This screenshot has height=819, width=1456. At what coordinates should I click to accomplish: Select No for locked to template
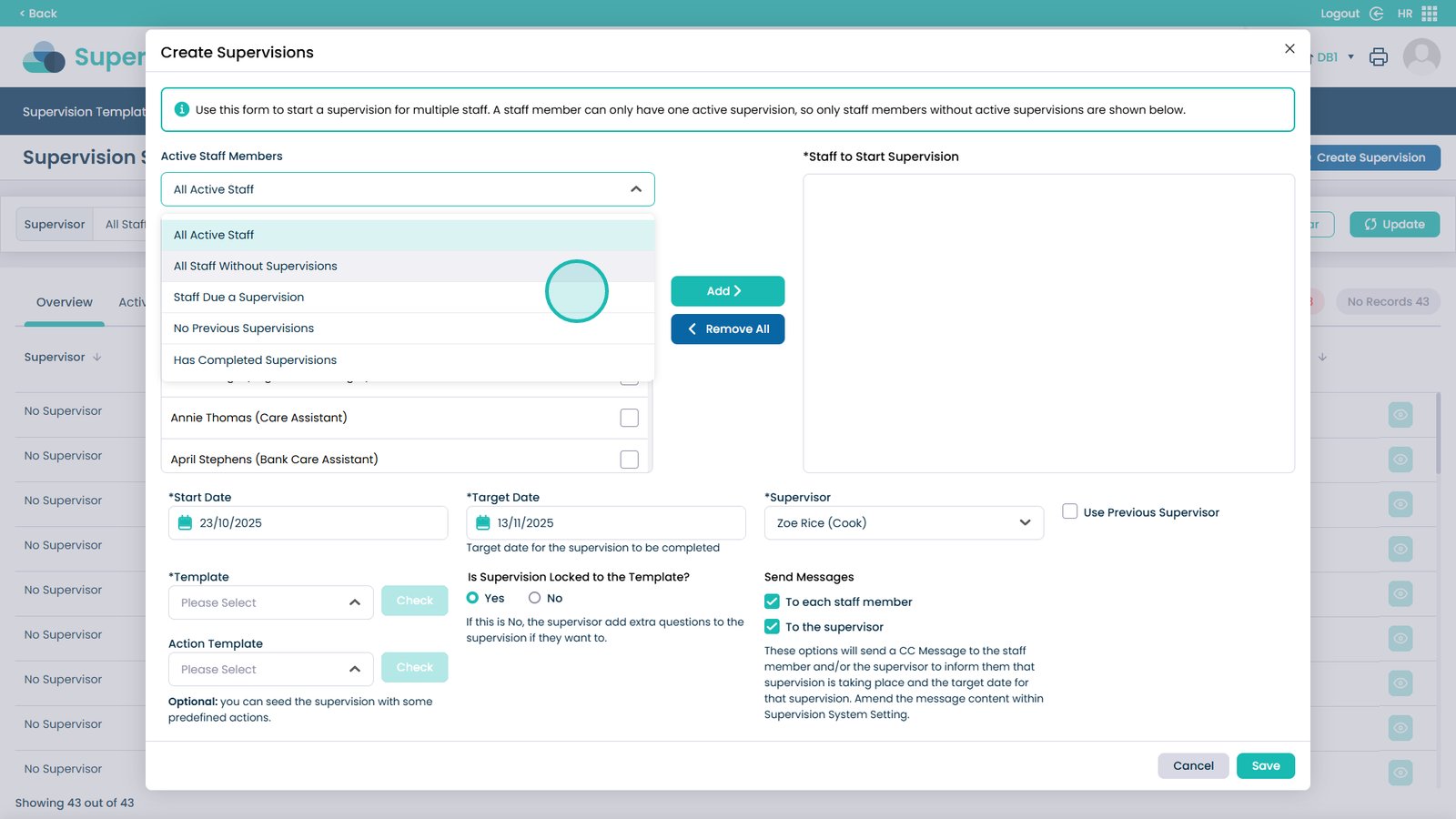point(535,598)
